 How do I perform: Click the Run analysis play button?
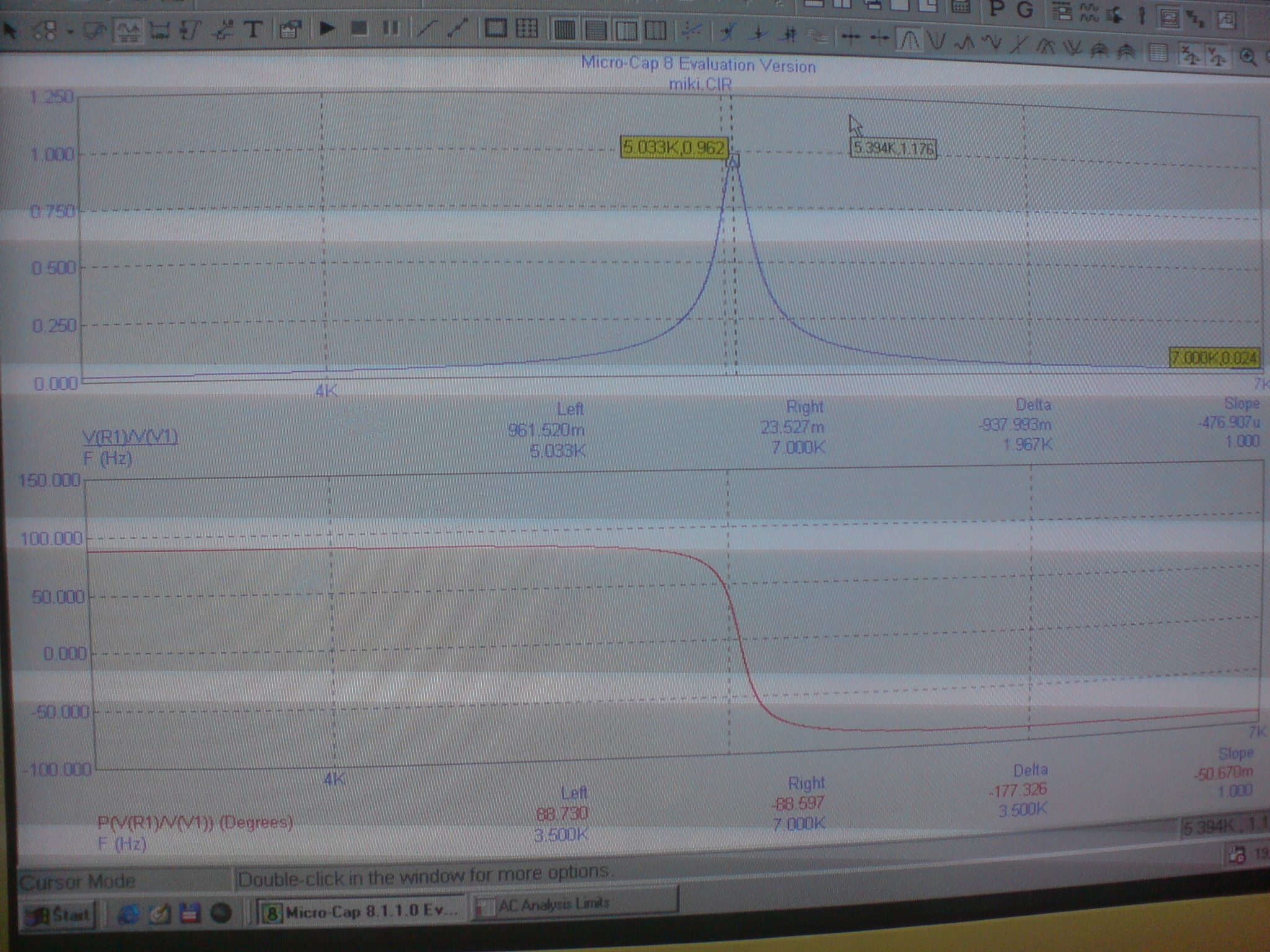point(327,28)
